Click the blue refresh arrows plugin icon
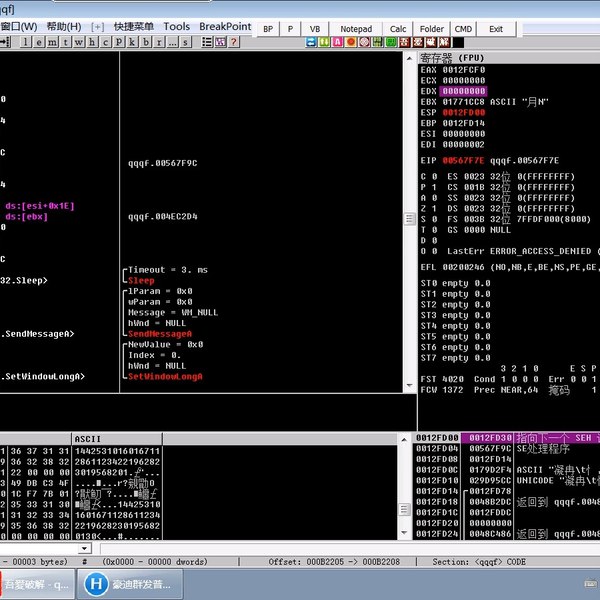The height and width of the screenshot is (600, 600). tap(311, 42)
